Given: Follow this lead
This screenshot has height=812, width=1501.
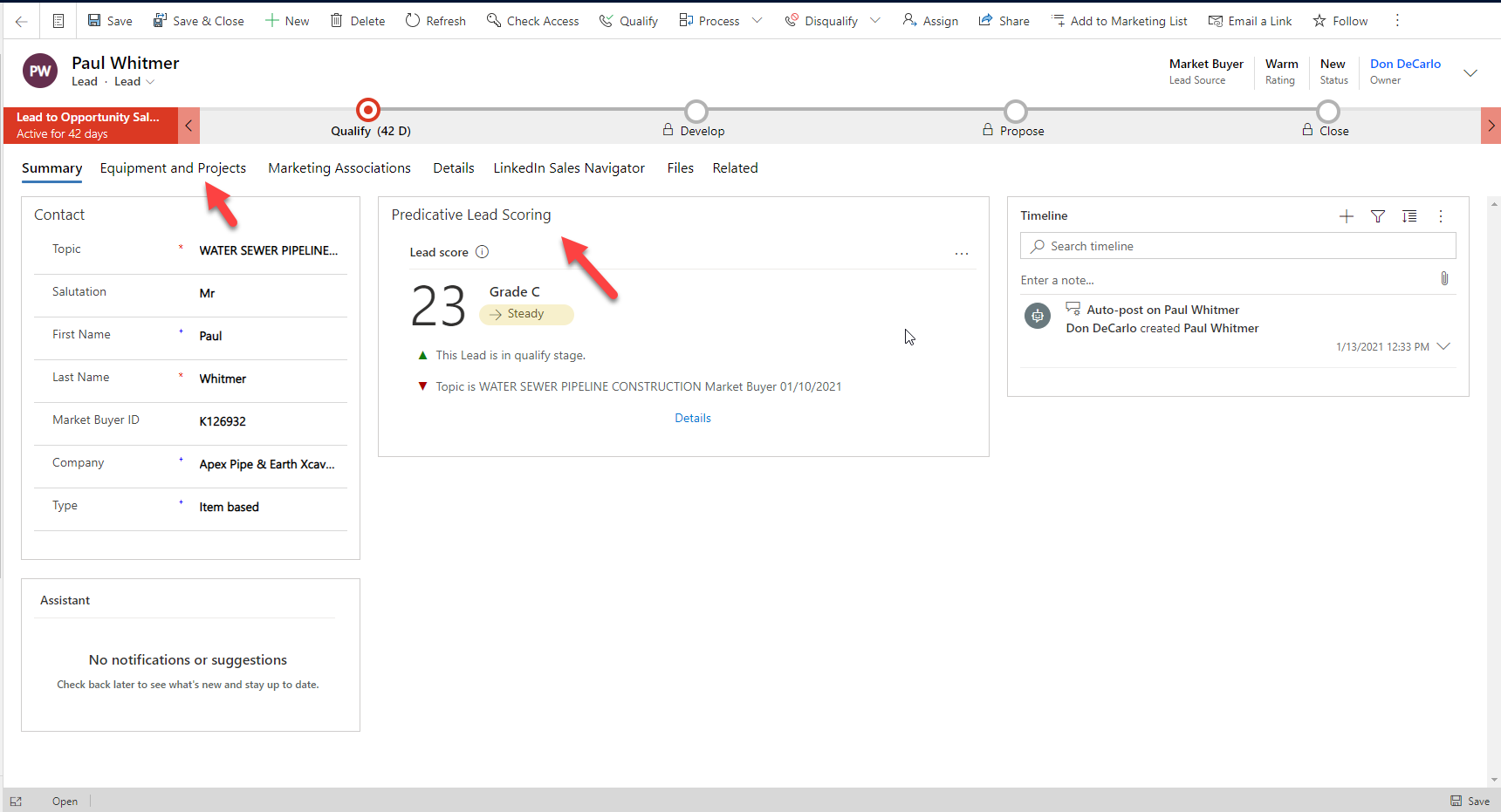Looking at the screenshot, I should tap(1340, 21).
